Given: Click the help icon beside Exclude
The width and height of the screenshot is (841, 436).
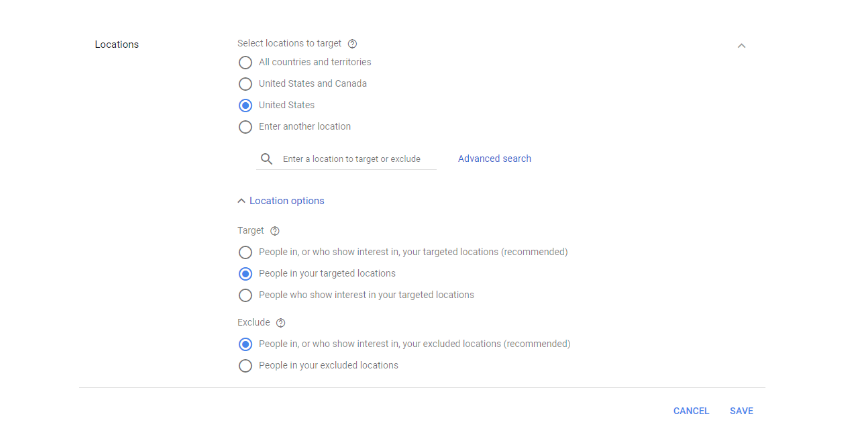Looking at the screenshot, I should [281, 322].
